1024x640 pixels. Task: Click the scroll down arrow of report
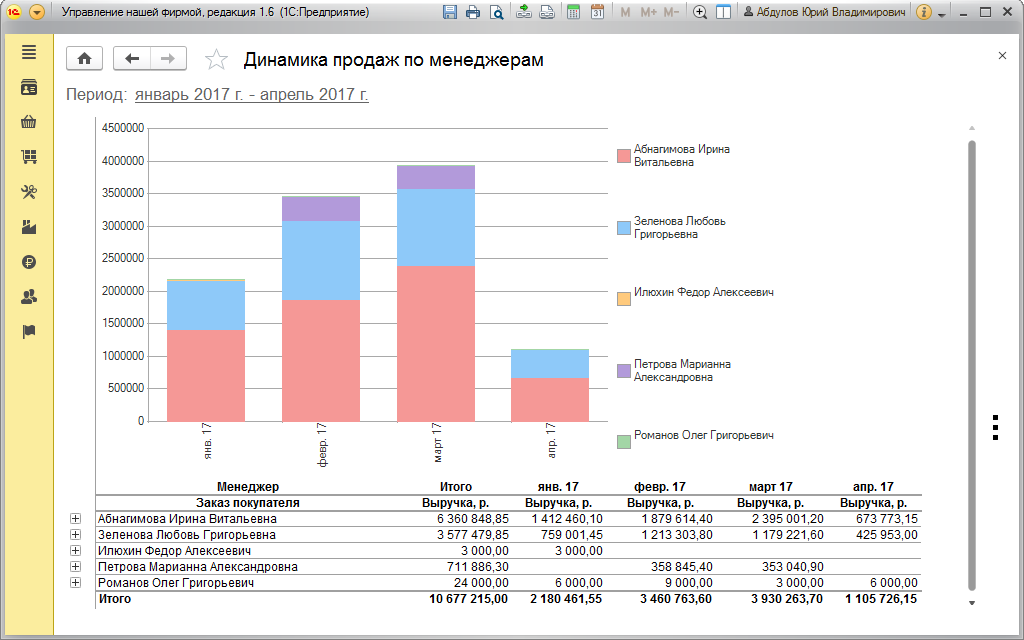point(972,603)
